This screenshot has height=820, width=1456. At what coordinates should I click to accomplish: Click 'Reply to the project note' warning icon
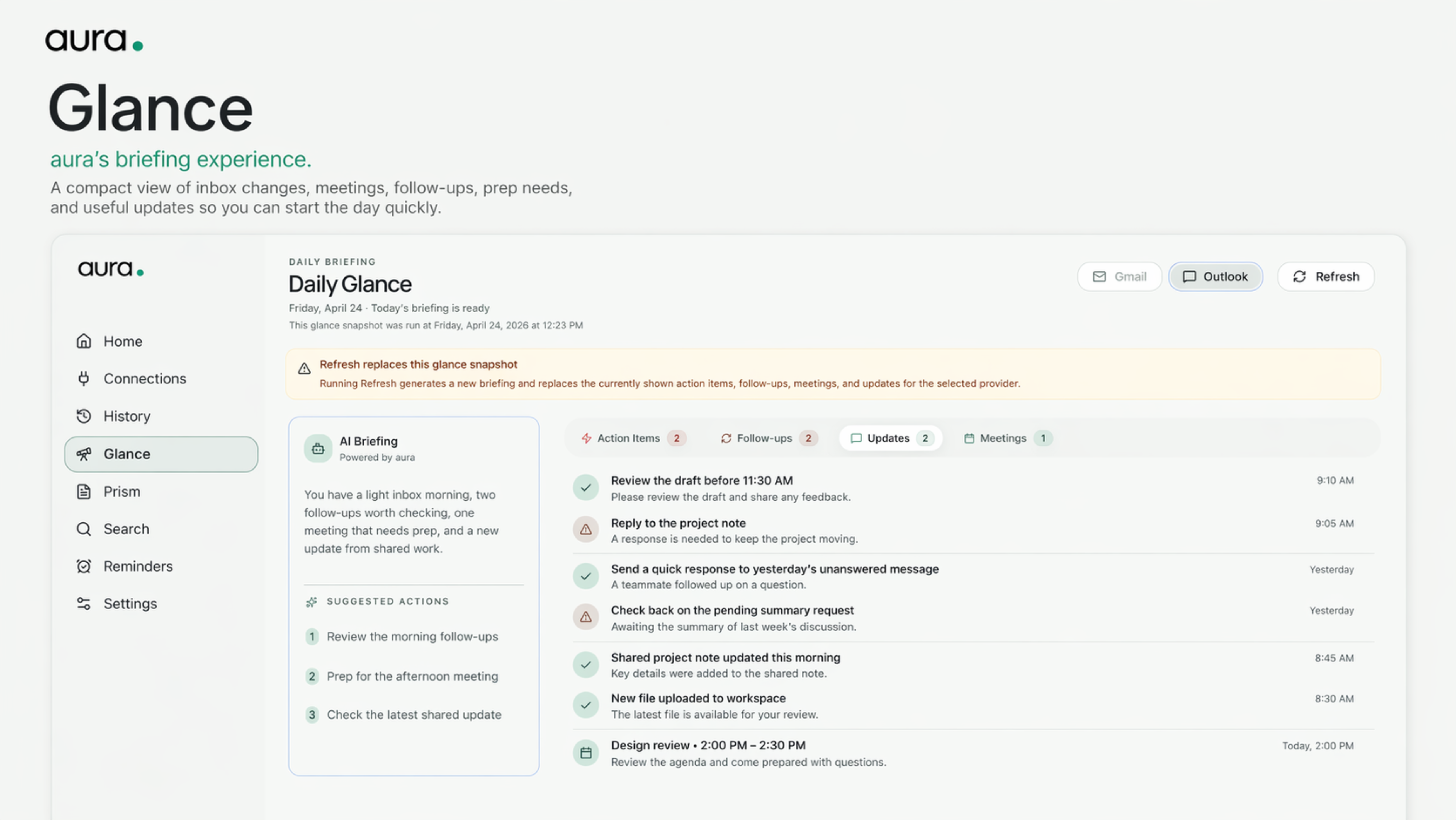pyautogui.click(x=585, y=530)
